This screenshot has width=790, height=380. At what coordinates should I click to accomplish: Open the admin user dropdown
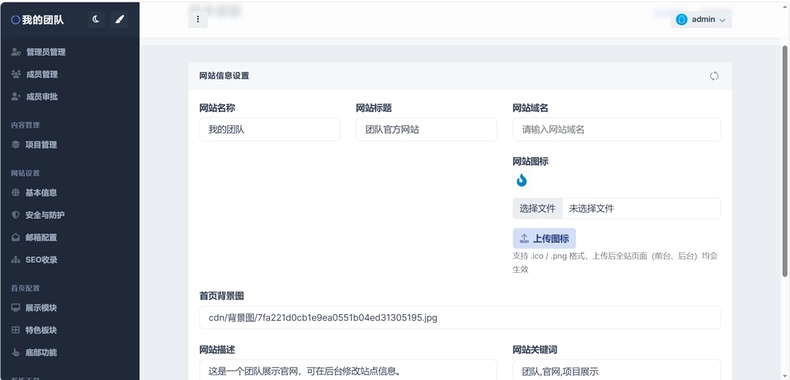click(701, 20)
